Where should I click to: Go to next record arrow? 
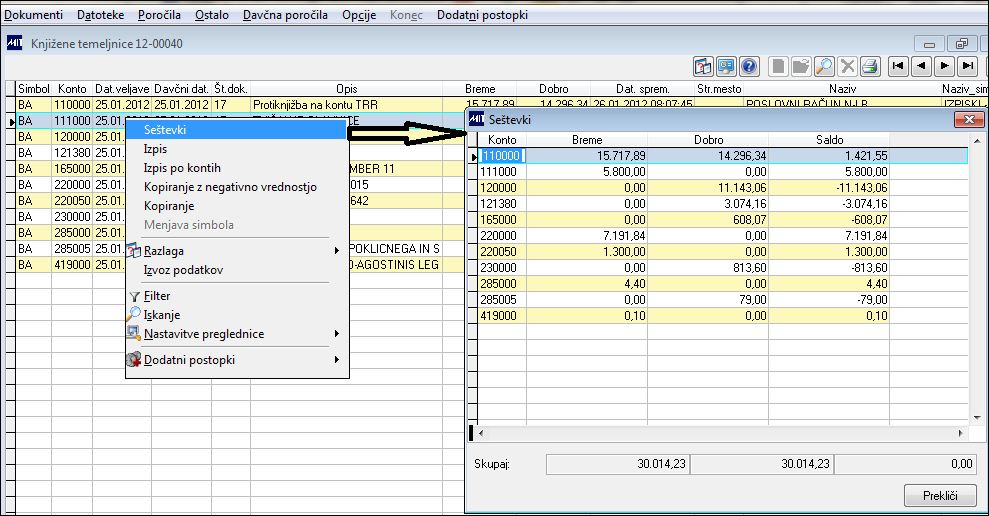click(944, 66)
